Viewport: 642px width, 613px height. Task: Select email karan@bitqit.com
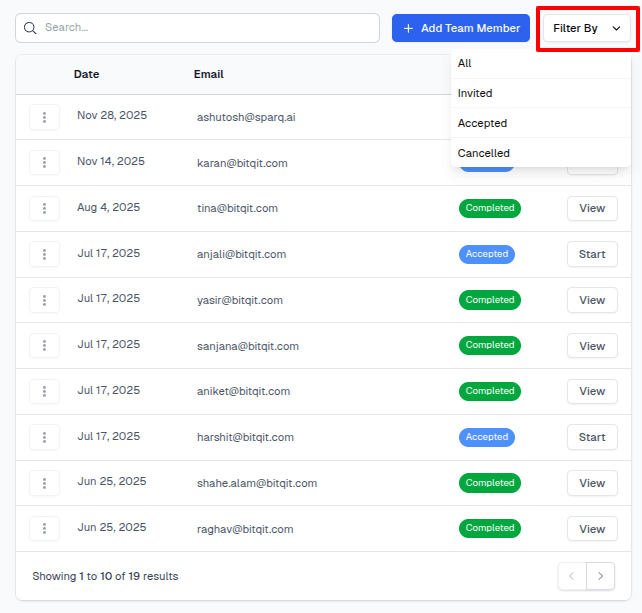242,163
